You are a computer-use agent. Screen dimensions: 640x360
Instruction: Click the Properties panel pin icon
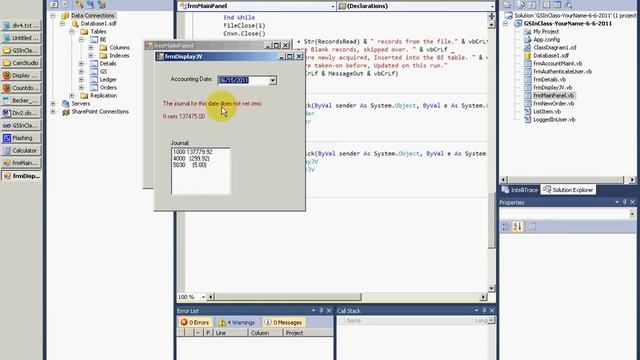(x=624, y=202)
